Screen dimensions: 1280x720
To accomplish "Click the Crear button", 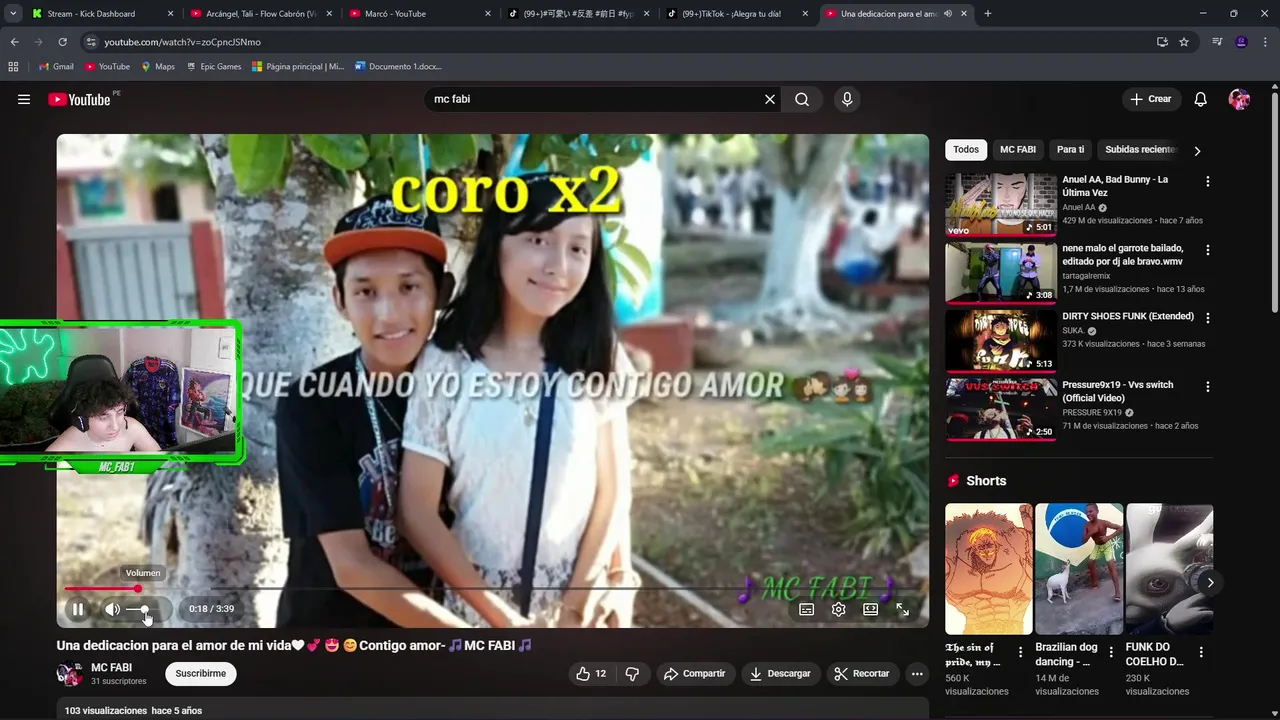I will tap(1151, 99).
